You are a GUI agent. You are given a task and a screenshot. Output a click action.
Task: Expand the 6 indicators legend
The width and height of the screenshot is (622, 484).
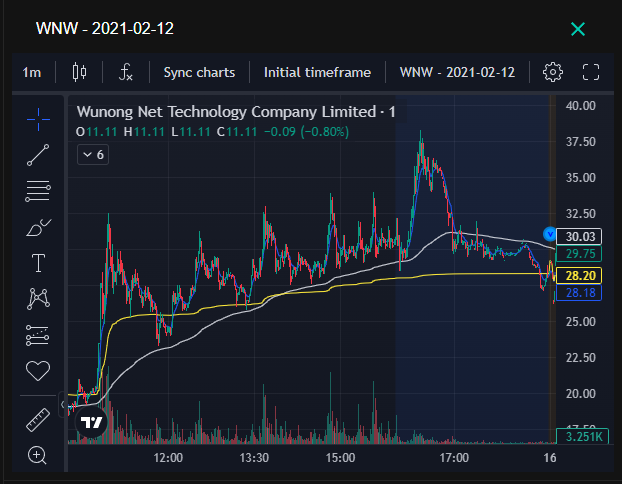pyautogui.click(x=93, y=155)
